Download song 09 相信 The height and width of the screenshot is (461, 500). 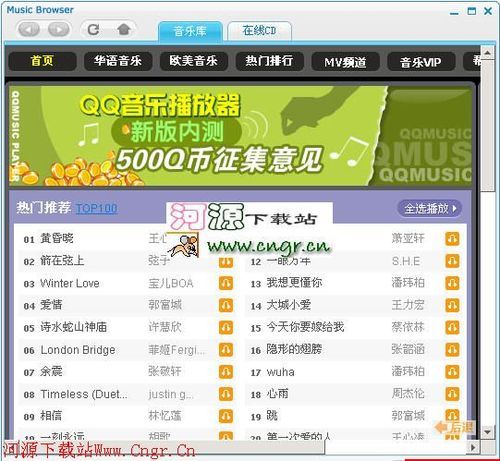226,416
